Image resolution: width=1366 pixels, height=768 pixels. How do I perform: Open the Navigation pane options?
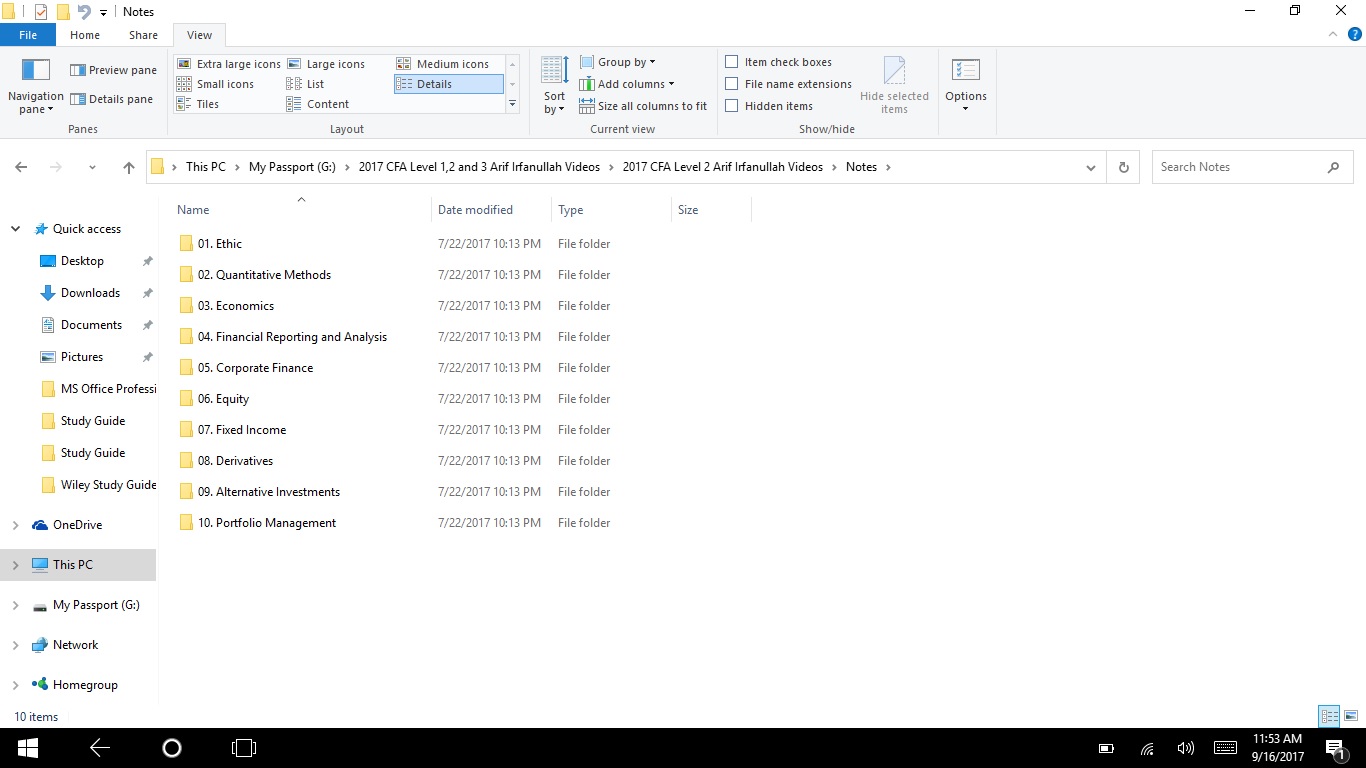pos(36,87)
